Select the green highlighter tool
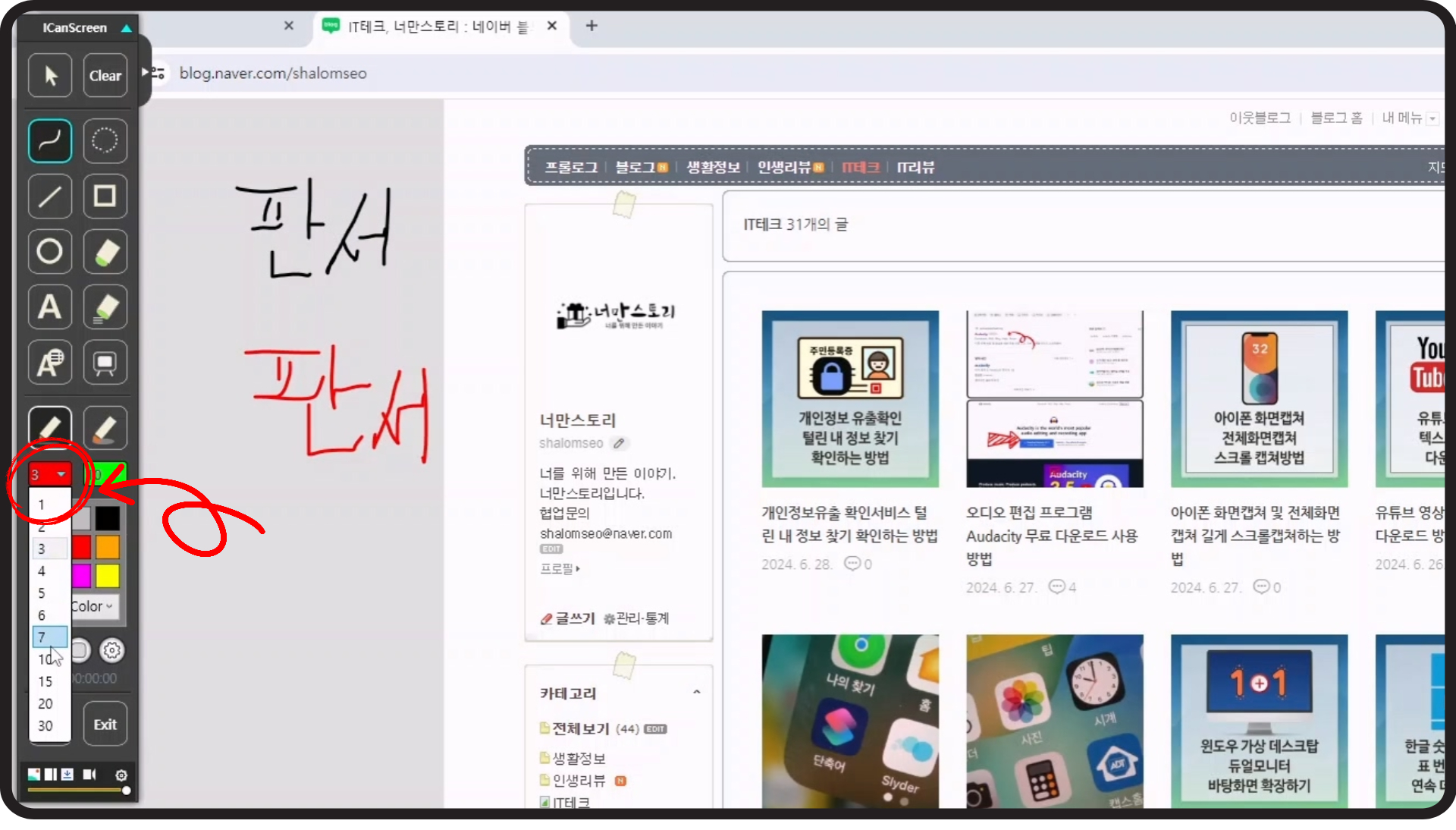 105,251
